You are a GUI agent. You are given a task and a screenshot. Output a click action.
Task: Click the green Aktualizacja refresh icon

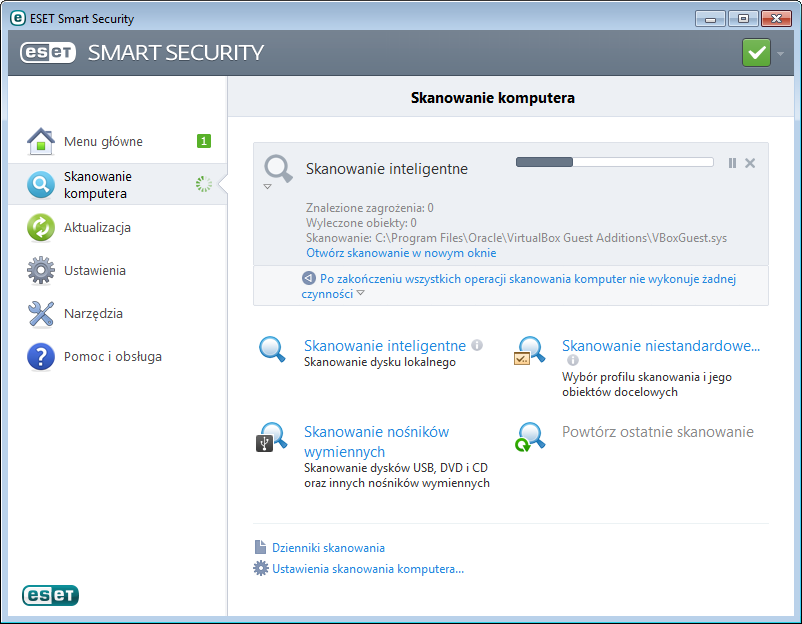click(x=41, y=228)
